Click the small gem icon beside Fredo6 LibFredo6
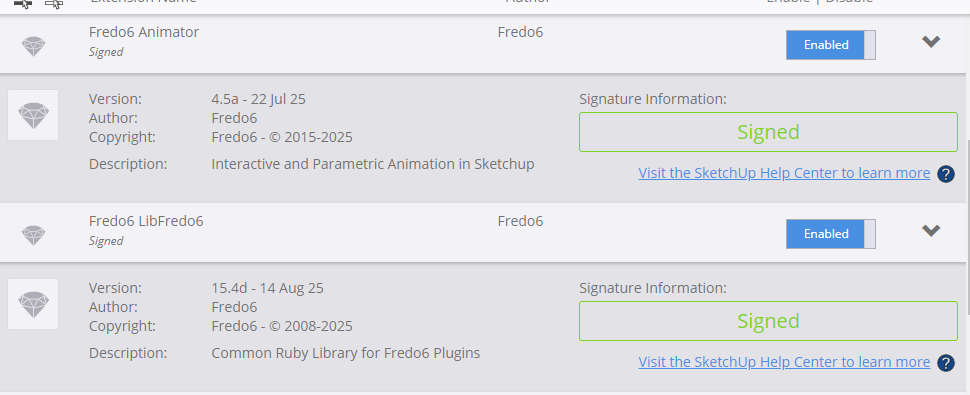Screen dimensions: 970x395 (x=33, y=235)
